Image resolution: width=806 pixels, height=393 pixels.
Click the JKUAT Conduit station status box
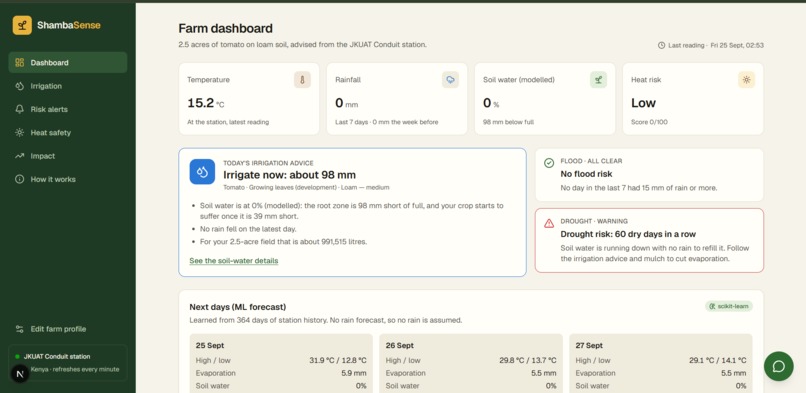point(68,363)
